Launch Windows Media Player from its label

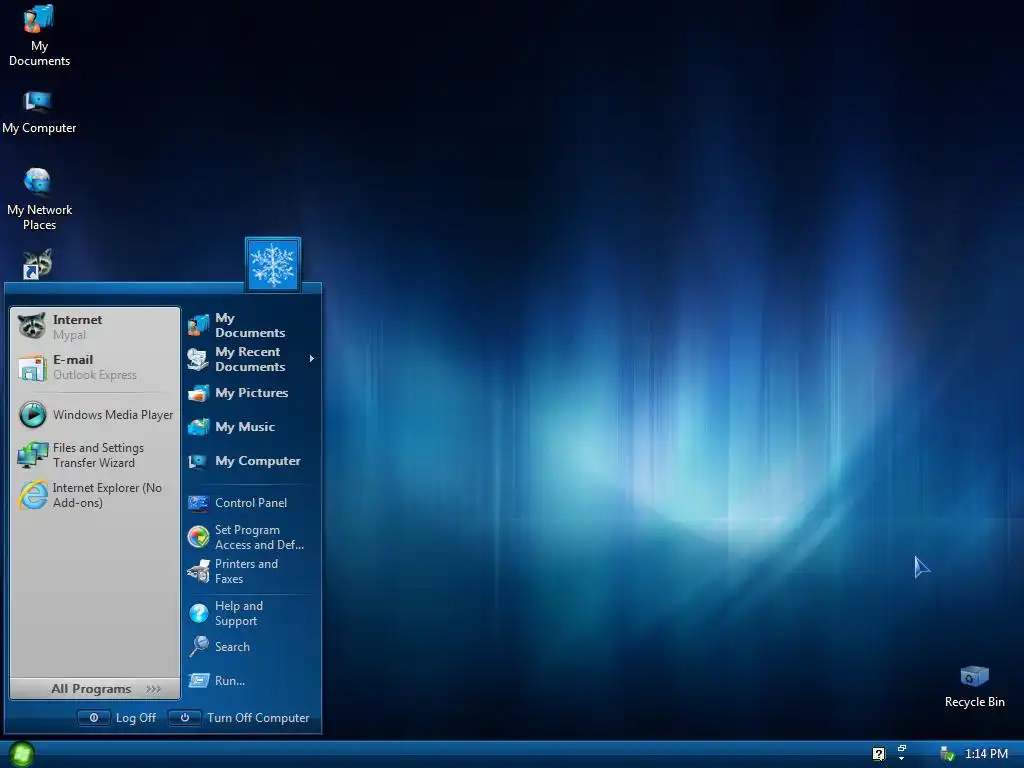(113, 415)
